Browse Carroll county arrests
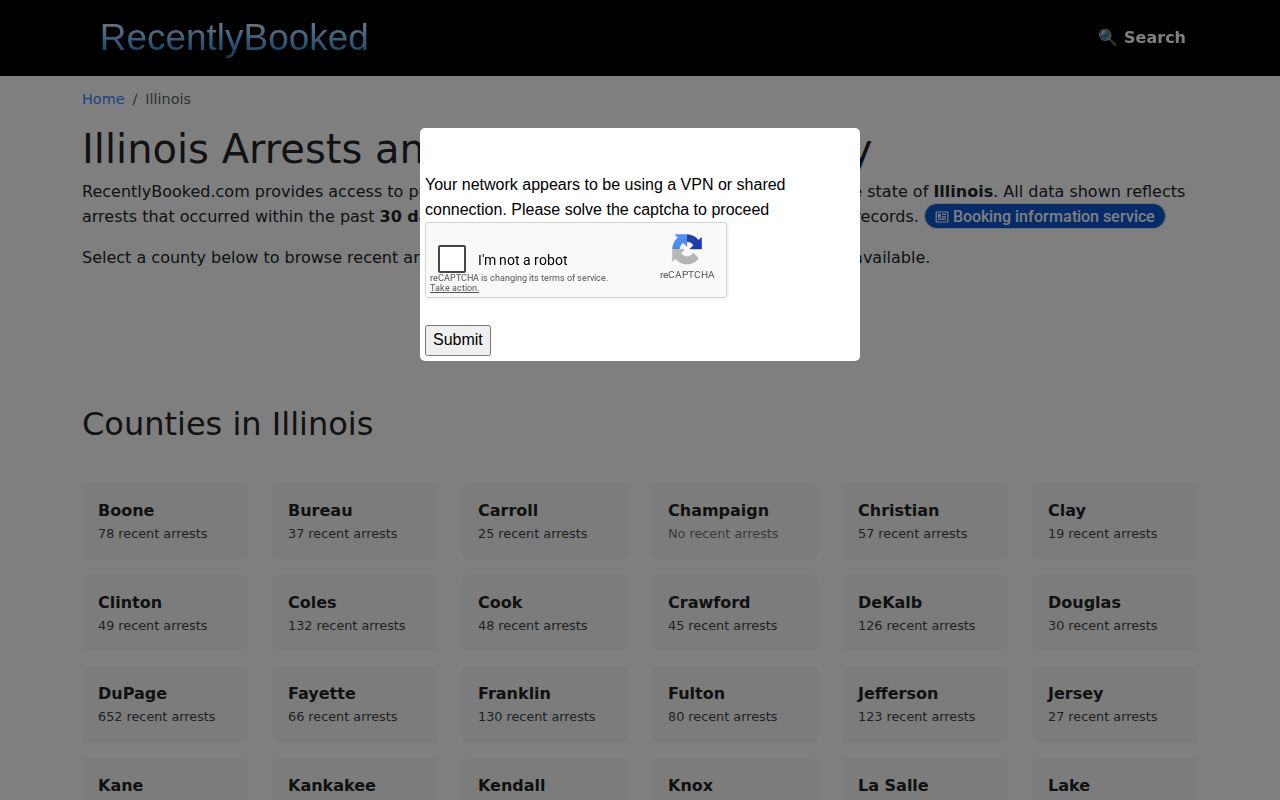 [545, 521]
